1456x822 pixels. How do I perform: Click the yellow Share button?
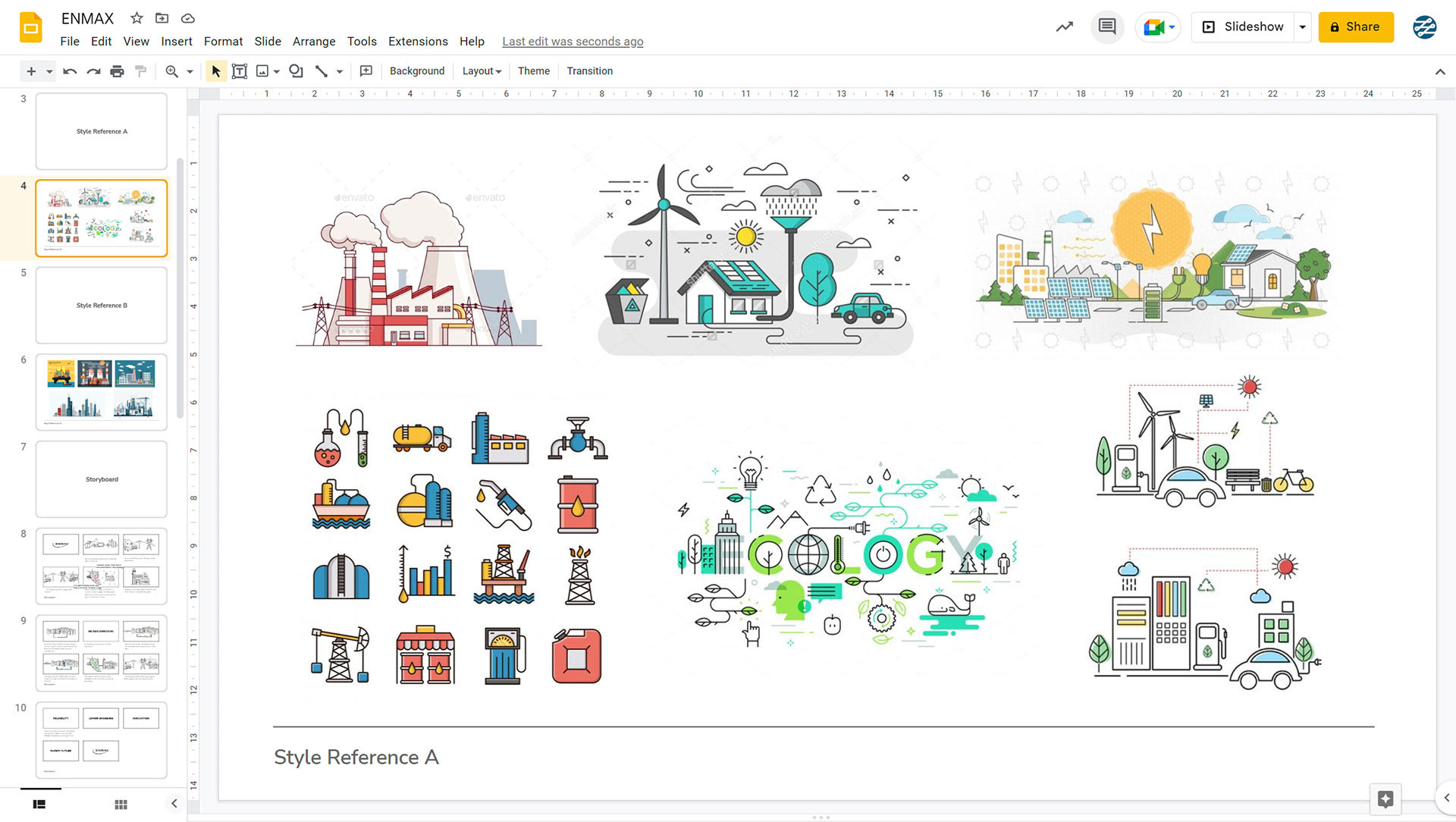click(1355, 27)
